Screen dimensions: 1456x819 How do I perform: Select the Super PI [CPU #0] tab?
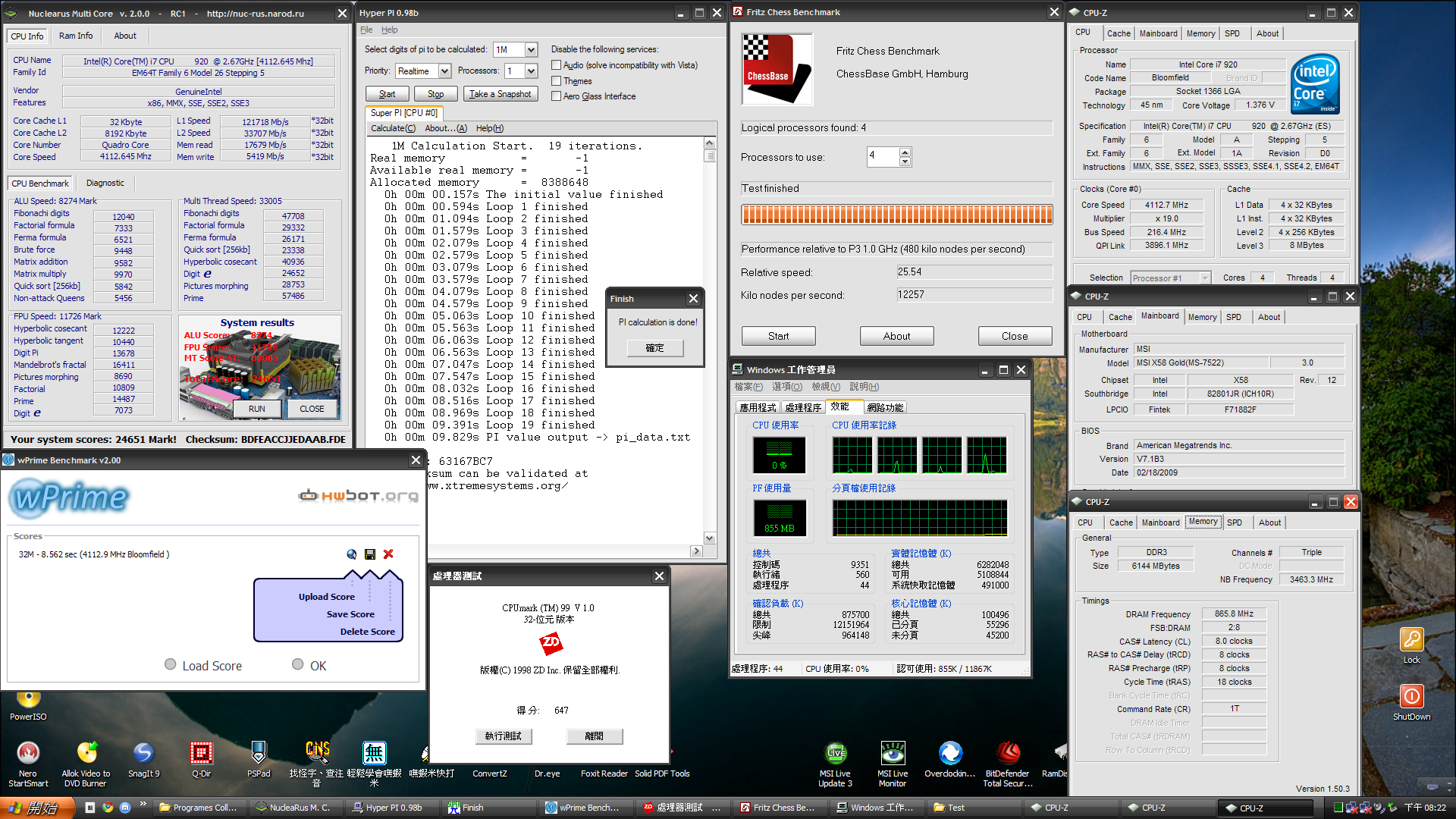(403, 113)
